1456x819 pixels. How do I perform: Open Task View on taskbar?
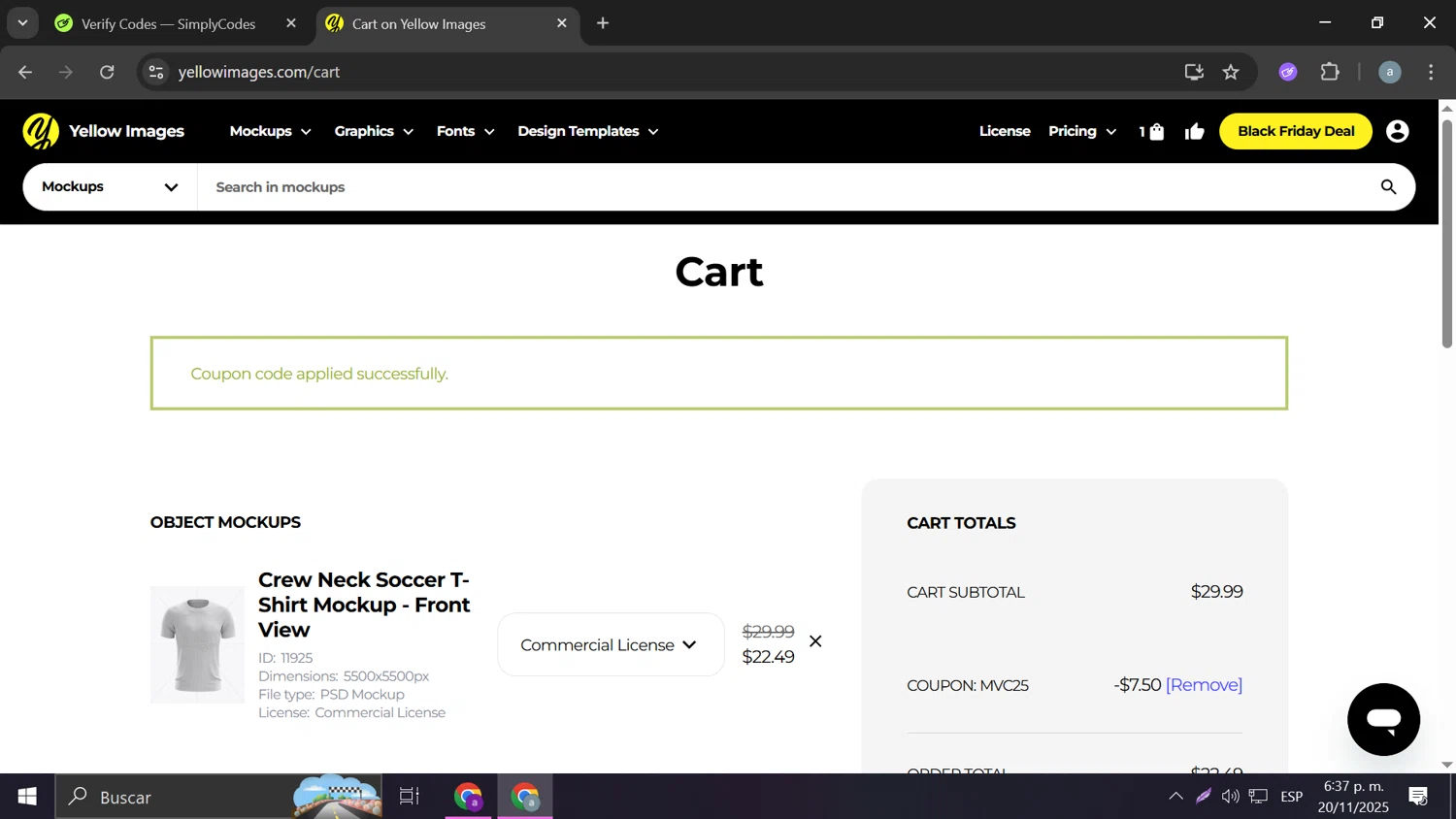tap(409, 797)
